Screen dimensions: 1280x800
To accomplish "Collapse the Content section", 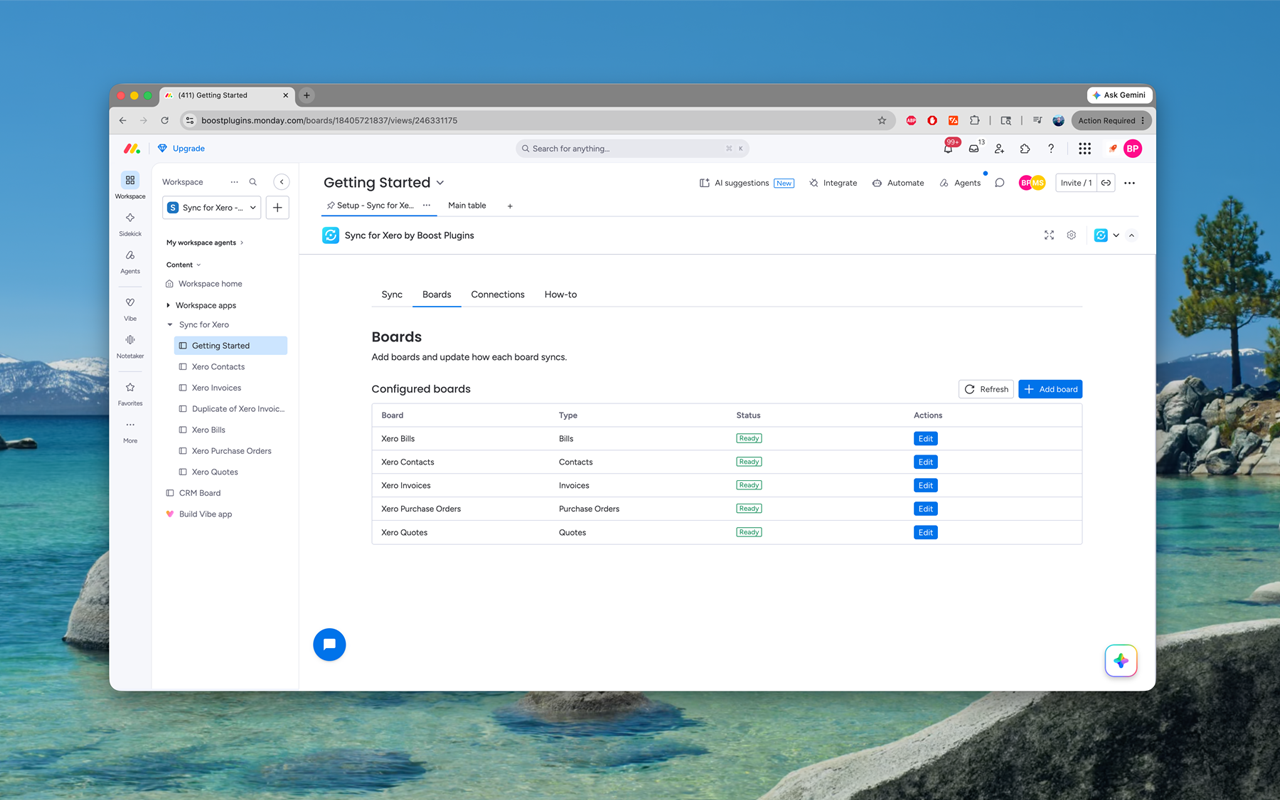I will pos(184,265).
